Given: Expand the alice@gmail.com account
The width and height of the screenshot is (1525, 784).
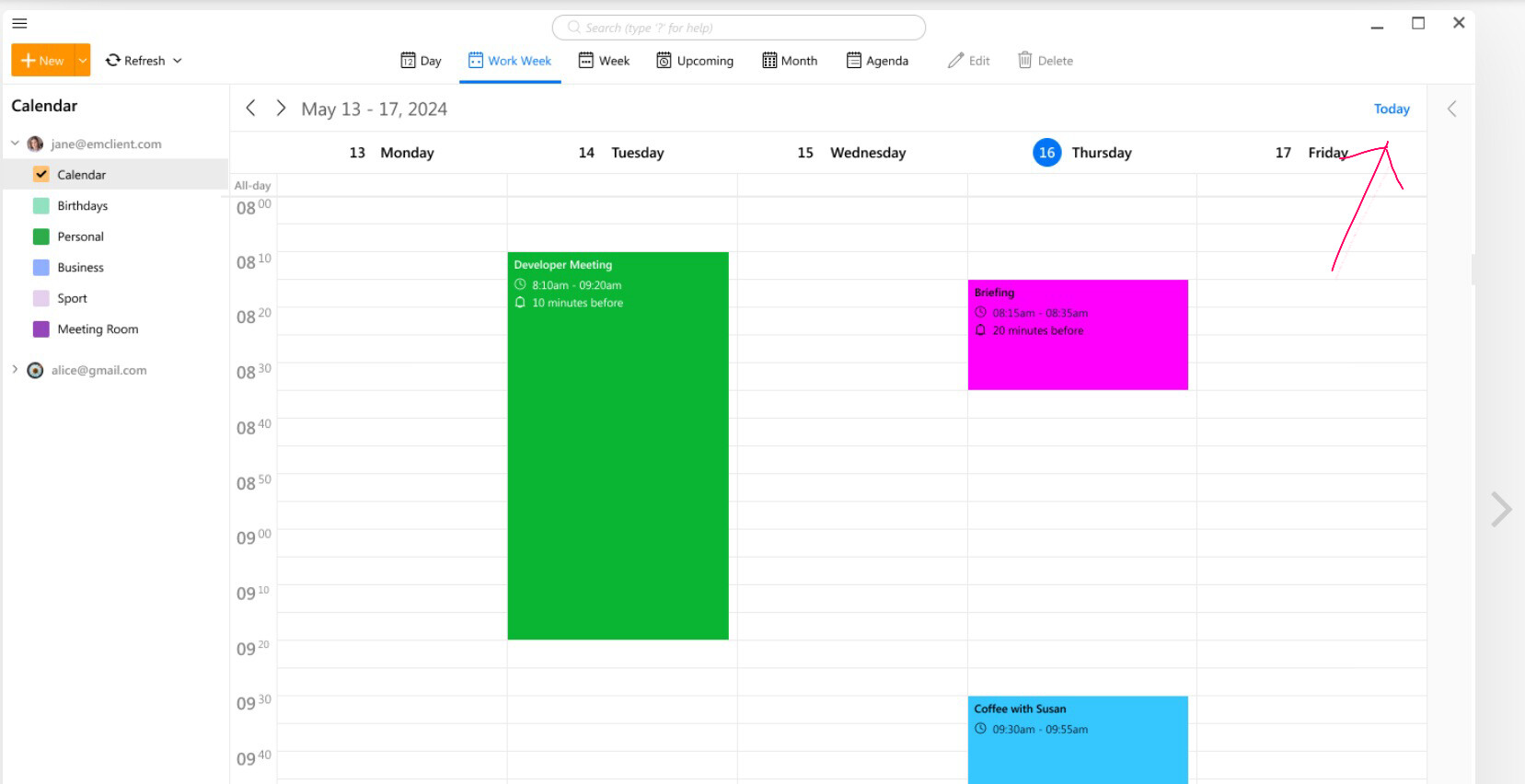Looking at the screenshot, I should 15,370.
